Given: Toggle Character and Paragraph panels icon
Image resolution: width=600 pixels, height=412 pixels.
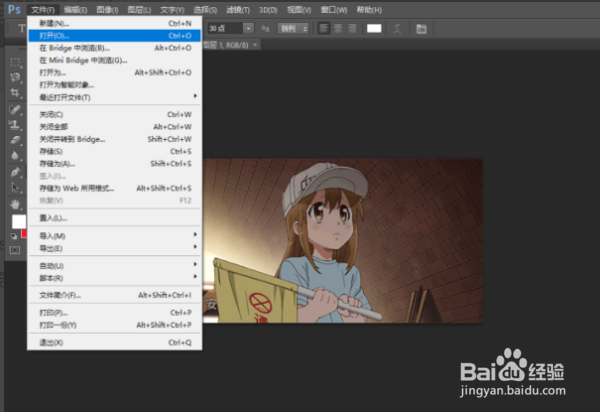Looking at the screenshot, I should [x=421, y=29].
